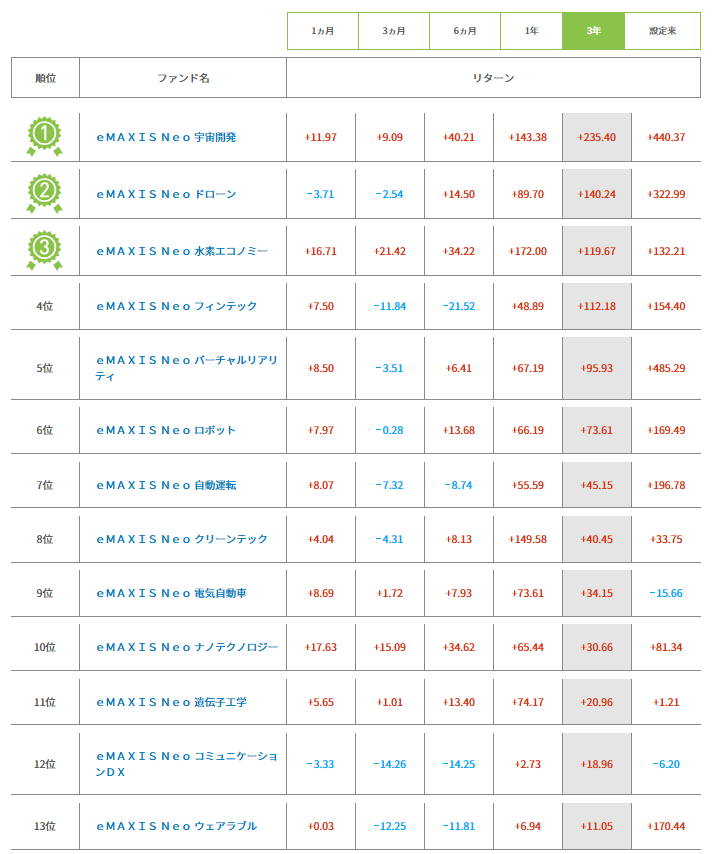Screen dimensions: 715x854
Task: Open eMAXIS Neo クリーンテック link
Action: click(181, 539)
